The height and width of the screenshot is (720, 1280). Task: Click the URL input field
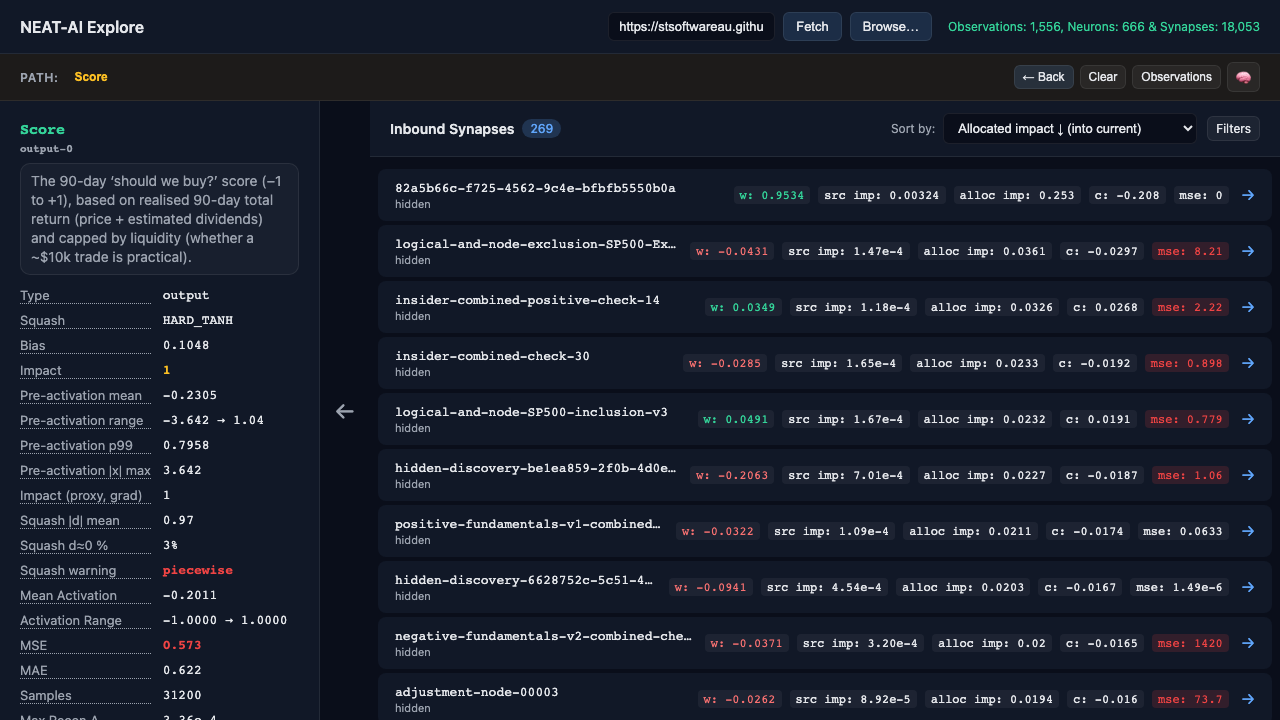click(x=691, y=27)
